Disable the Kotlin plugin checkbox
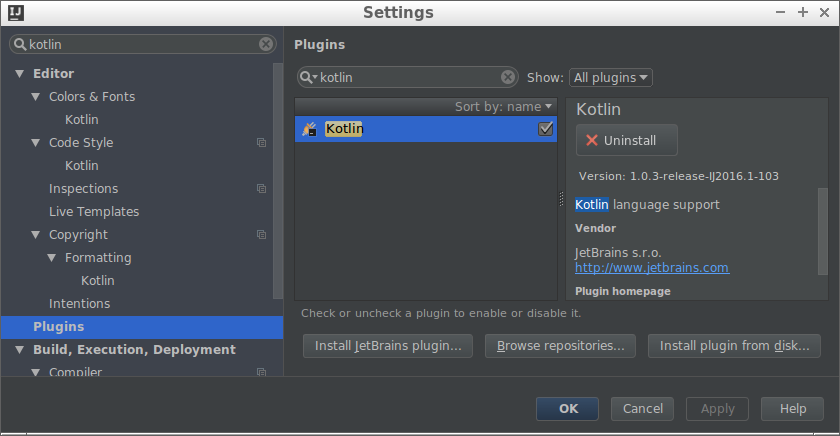The image size is (840, 436). click(x=546, y=129)
